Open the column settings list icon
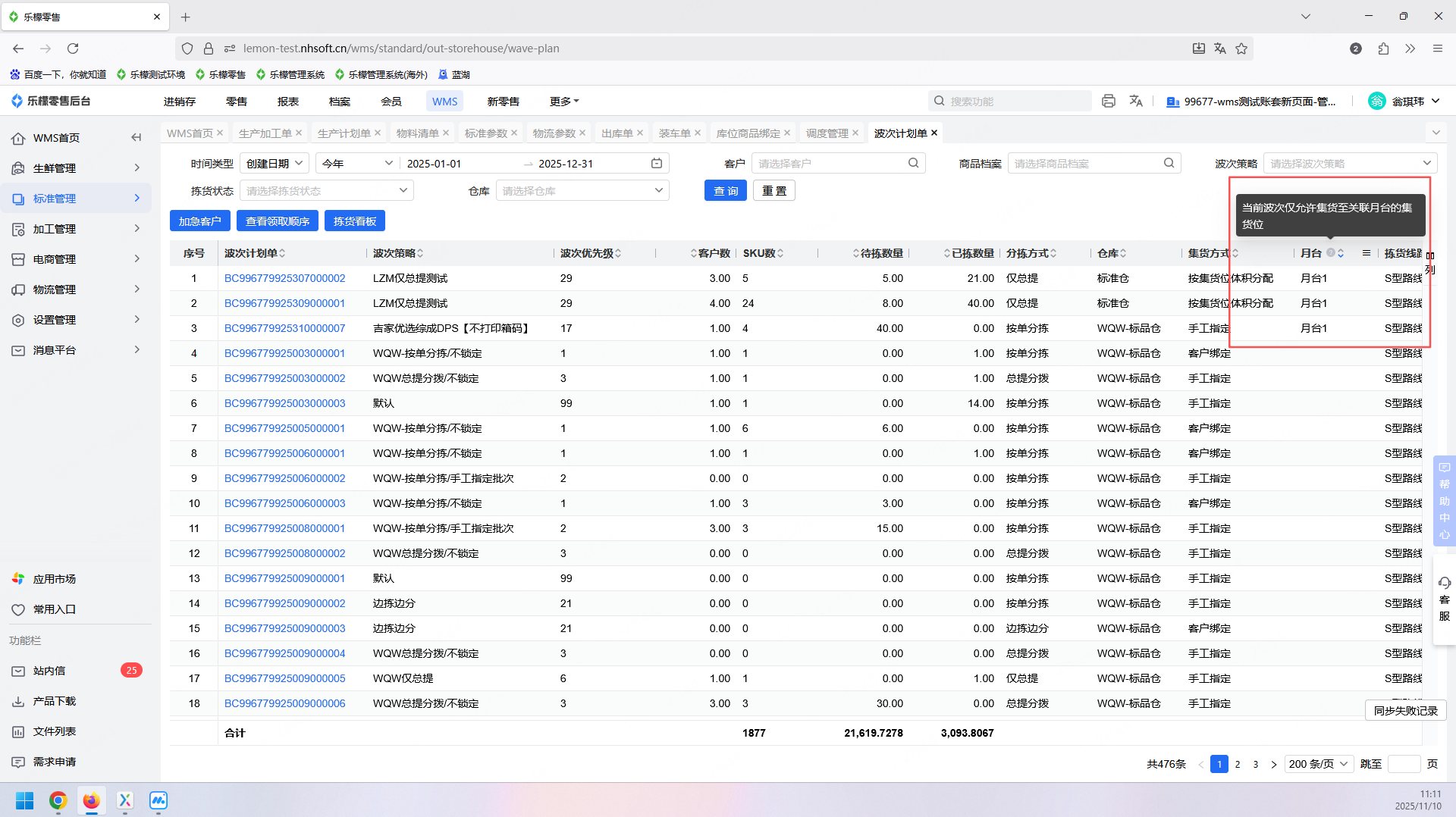The image size is (1456, 817). [1367, 253]
